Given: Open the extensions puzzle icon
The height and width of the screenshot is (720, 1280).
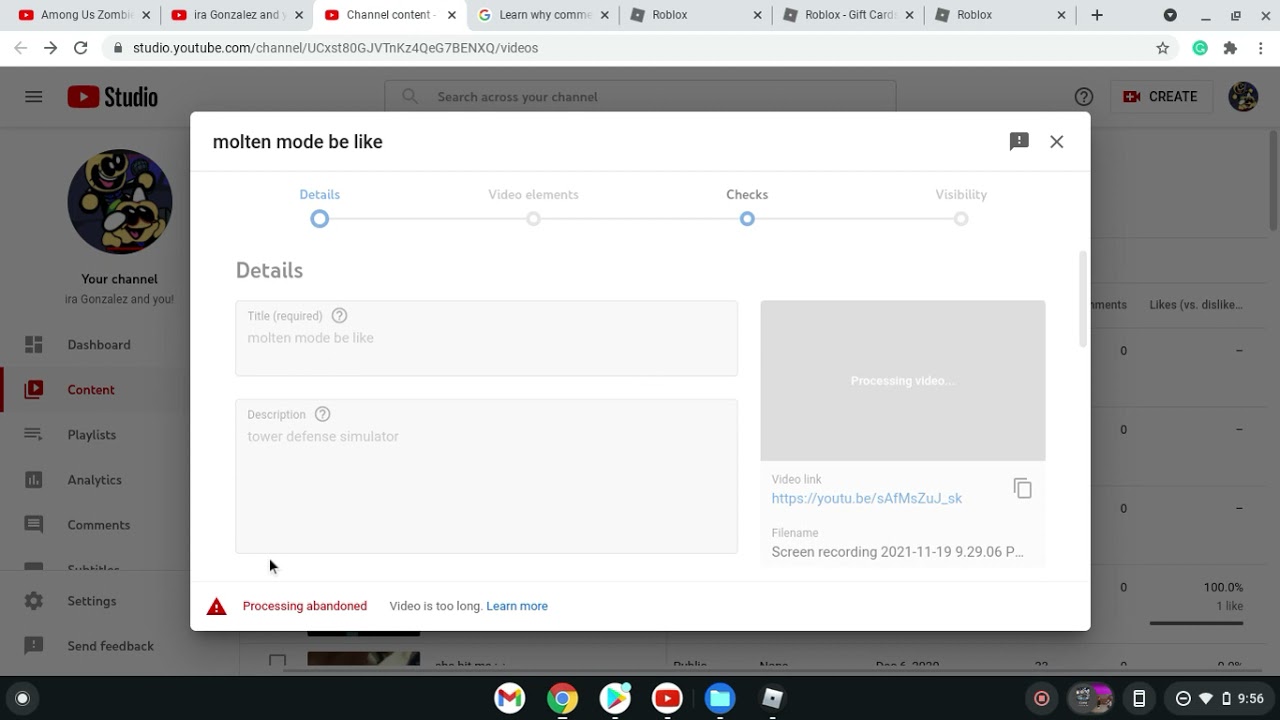Looking at the screenshot, I should coord(1230,48).
